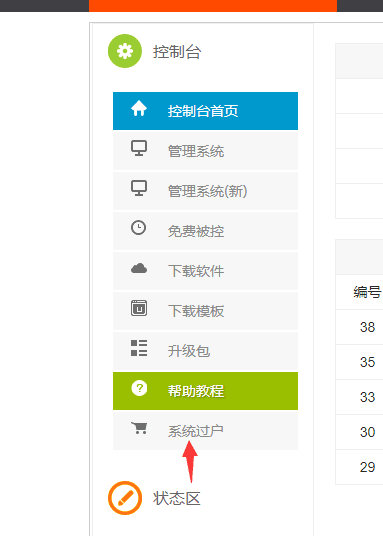Click the cloud icon beside 下载软件
383x536 pixels.
tap(139, 268)
